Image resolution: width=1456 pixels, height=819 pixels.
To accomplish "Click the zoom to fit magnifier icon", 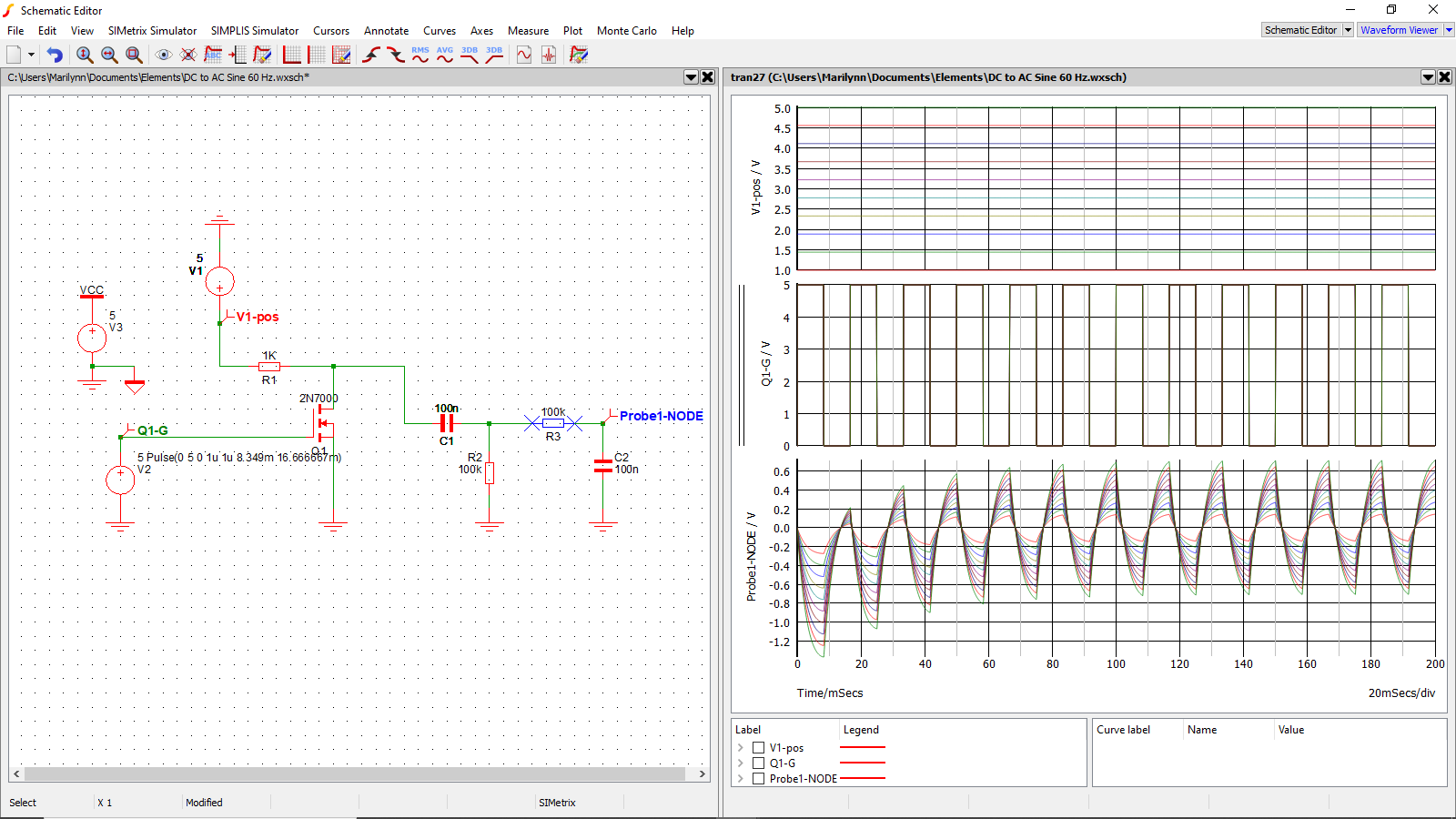I will tap(134, 55).
